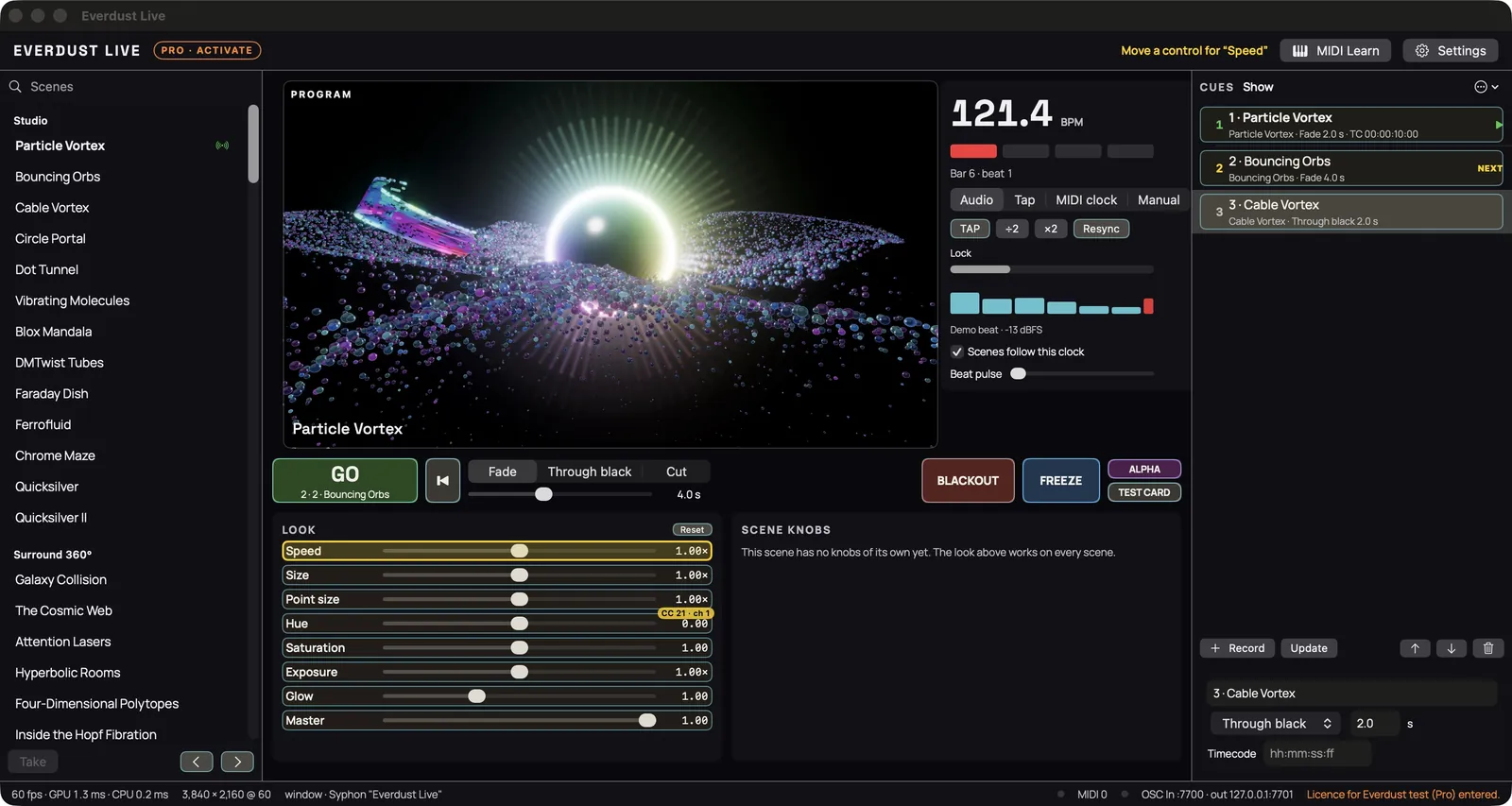Viewport: 1512px width, 806px height.
Task: Move selected cue down with arrow icon
Action: click(1452, 648)
